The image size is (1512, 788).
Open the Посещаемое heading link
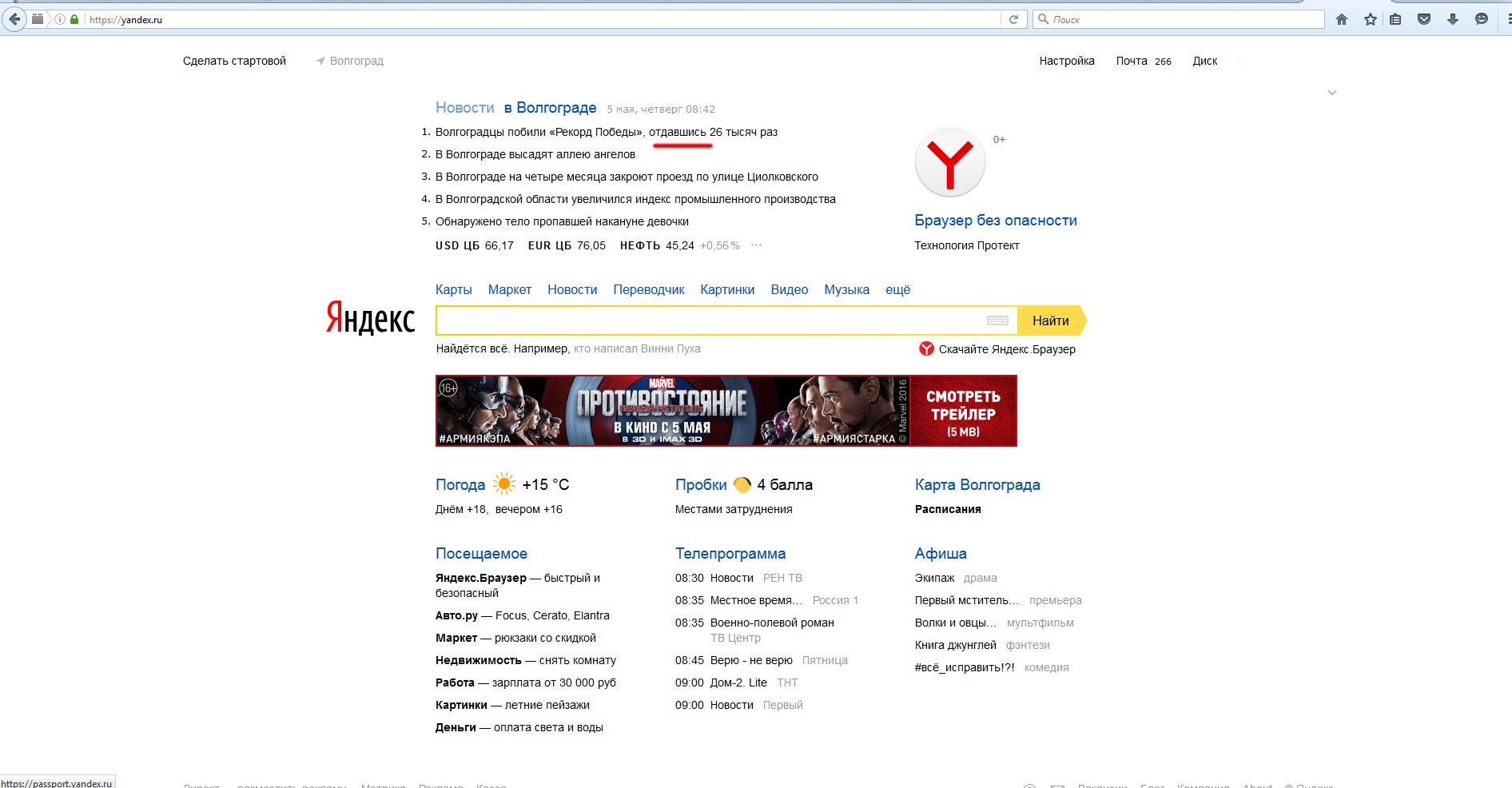point(481,553)
